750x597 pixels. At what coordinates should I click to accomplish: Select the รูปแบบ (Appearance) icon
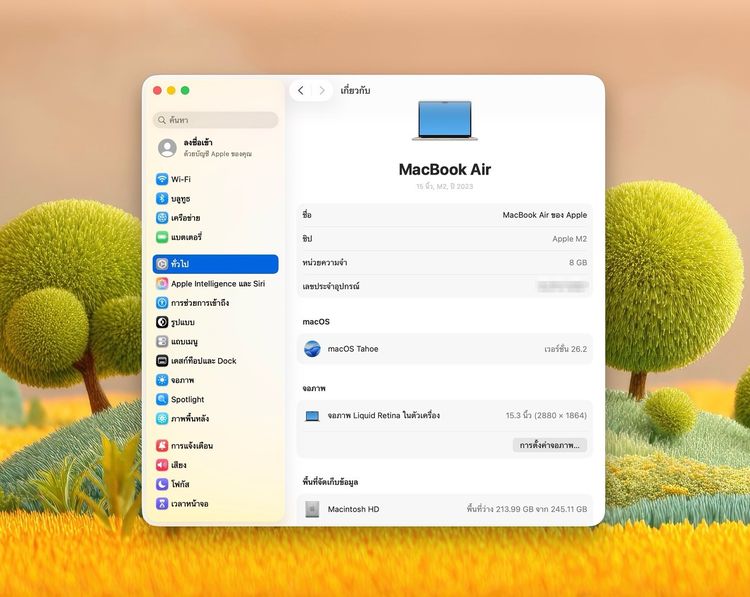click(x=162, y=322)
